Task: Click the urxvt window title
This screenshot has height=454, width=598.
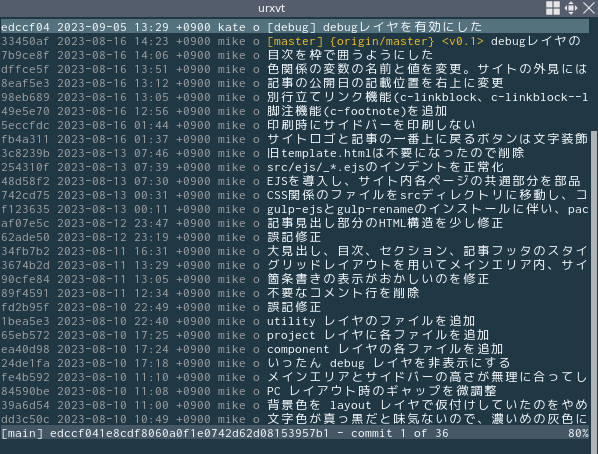Action: tap(272, 8)
